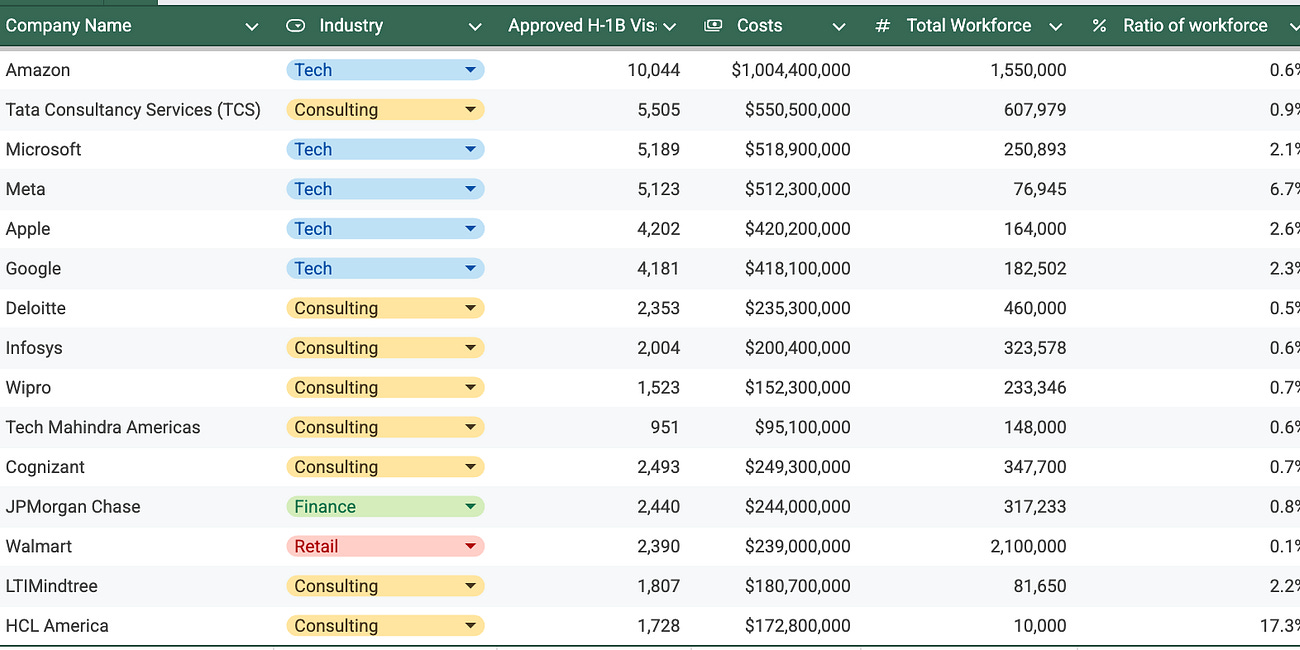
Task: Select the Wipro company cell
Action: [136, 387]
